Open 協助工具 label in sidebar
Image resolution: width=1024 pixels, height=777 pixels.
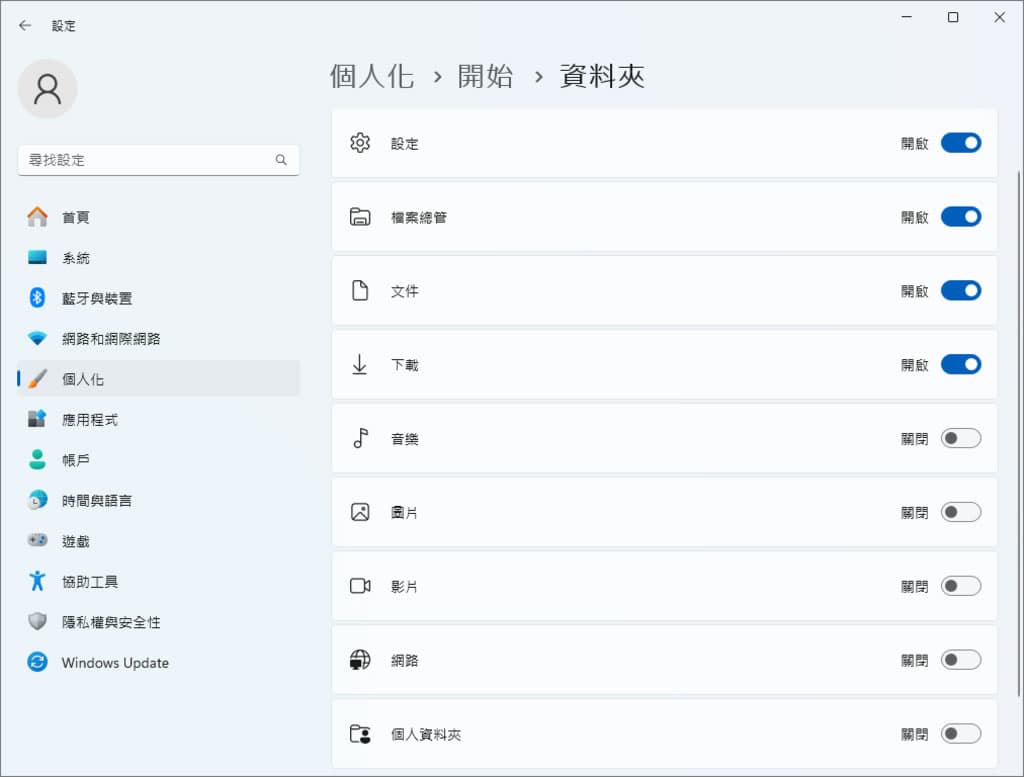[90, 582]
